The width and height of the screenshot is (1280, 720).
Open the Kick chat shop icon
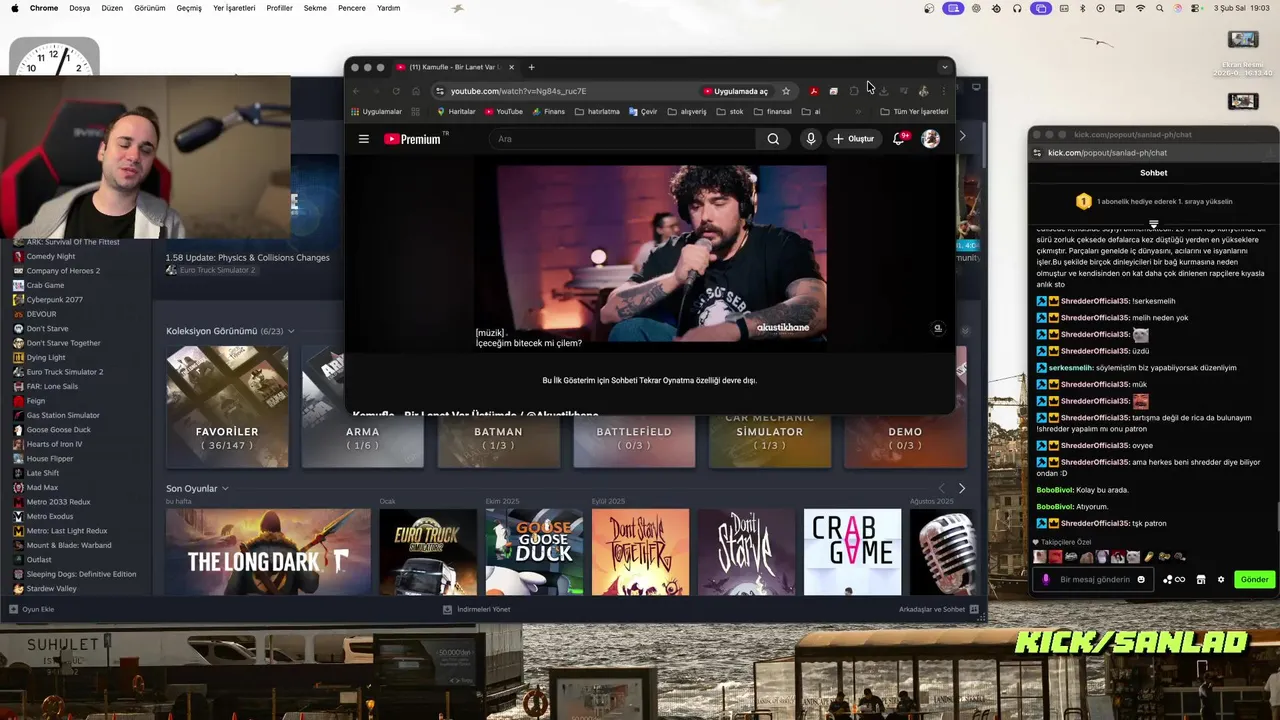[1200, 579]
